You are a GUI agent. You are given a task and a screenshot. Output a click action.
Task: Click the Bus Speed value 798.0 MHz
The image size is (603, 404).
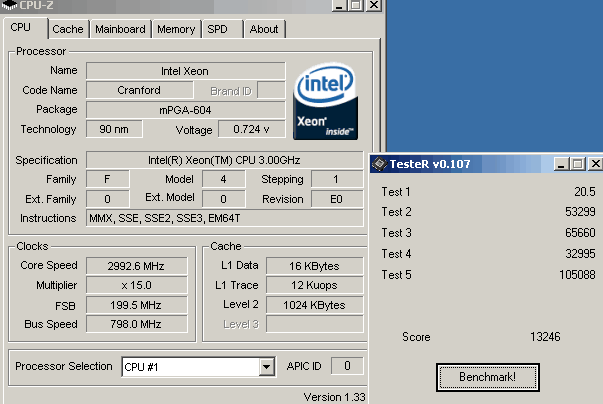pyautogui.click(x=137, y=324)
